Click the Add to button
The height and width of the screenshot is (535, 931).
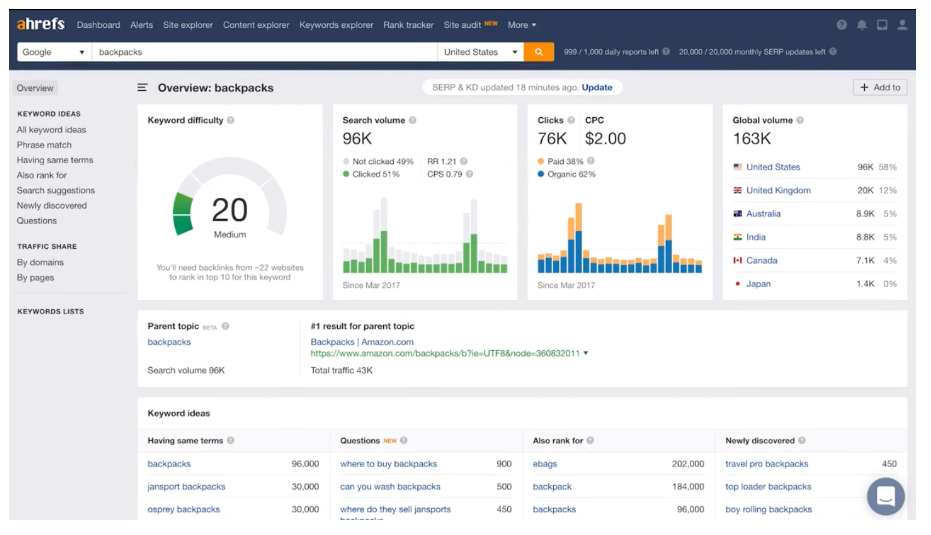click(x=880, y=88)
